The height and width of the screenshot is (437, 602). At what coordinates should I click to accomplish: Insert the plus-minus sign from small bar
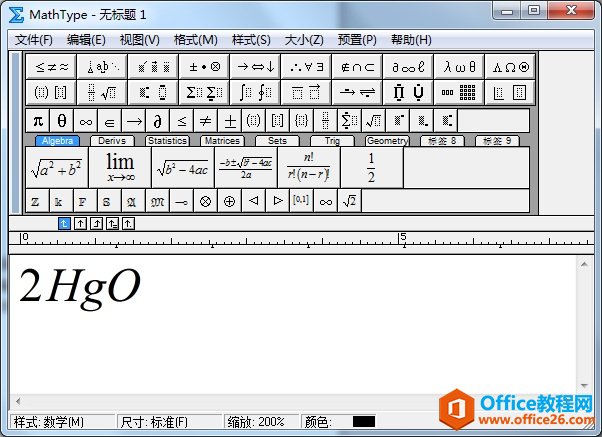point(230,121)
